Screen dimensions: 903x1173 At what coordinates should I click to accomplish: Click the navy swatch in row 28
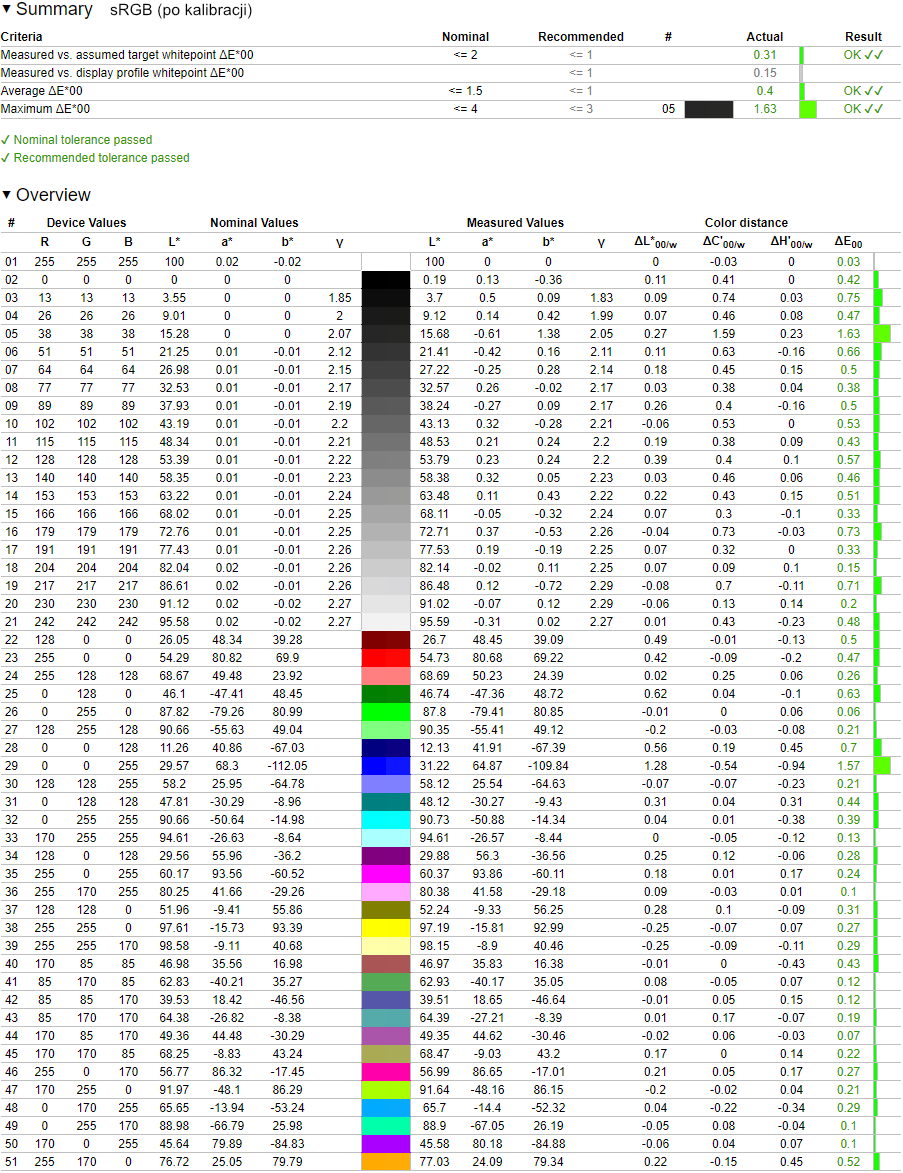(386, 747)
